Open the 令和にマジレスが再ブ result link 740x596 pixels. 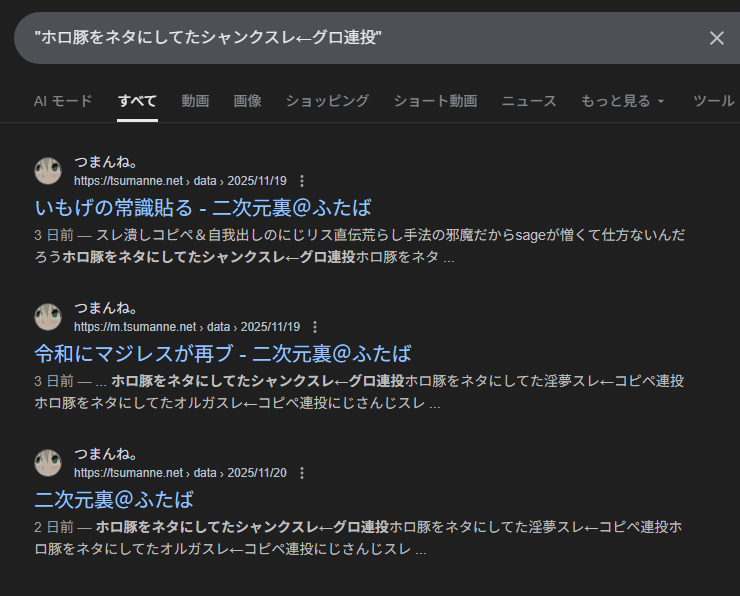click(223, 354)
